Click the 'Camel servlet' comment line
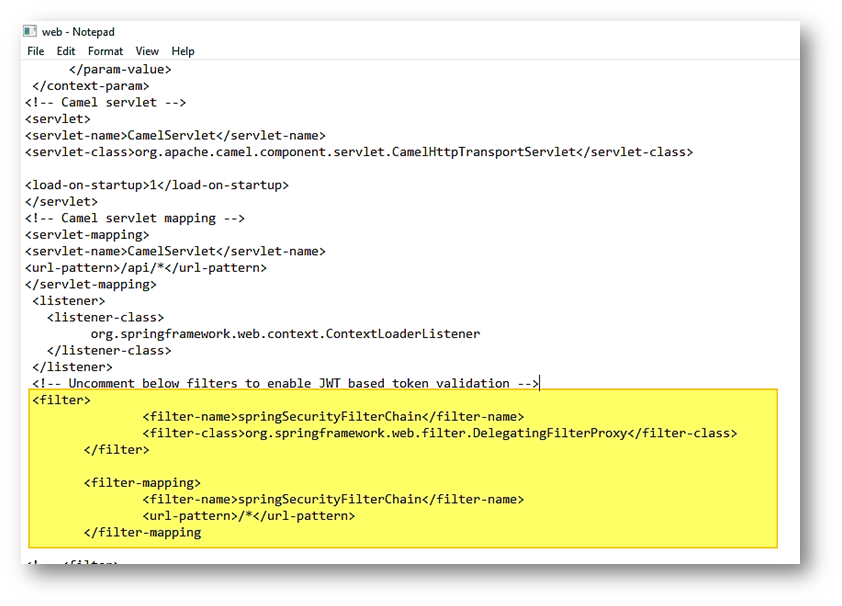The image size is (842, 606). click(x=105, y=103)
